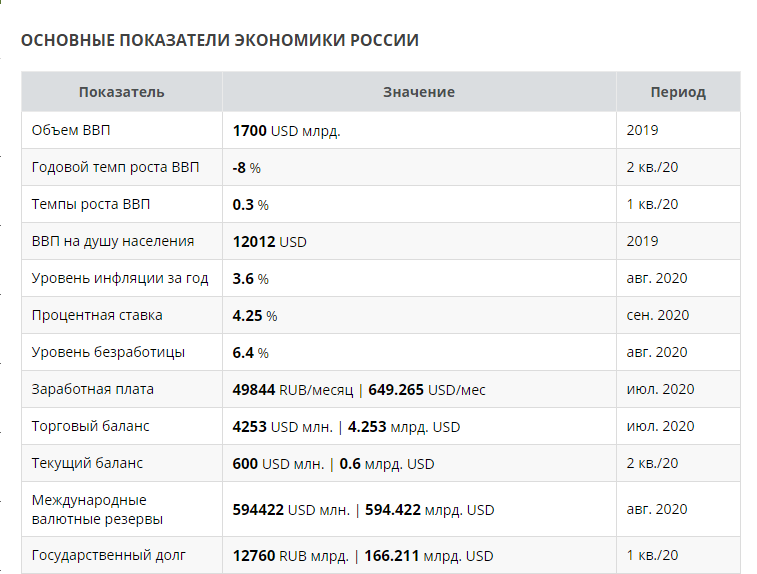Select "Уровень инфляции за год" row
The height and width of the screenshot is (574, 757).
120,278
